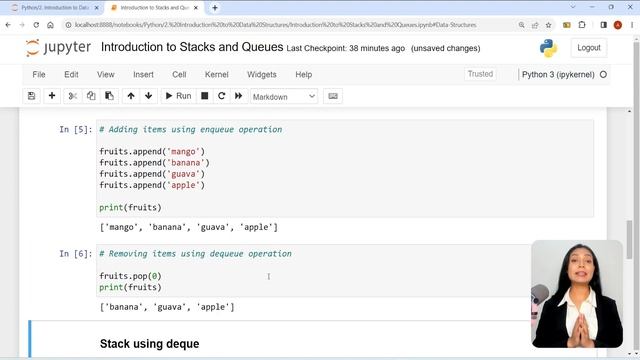Open the Help menu

point(304,75)
